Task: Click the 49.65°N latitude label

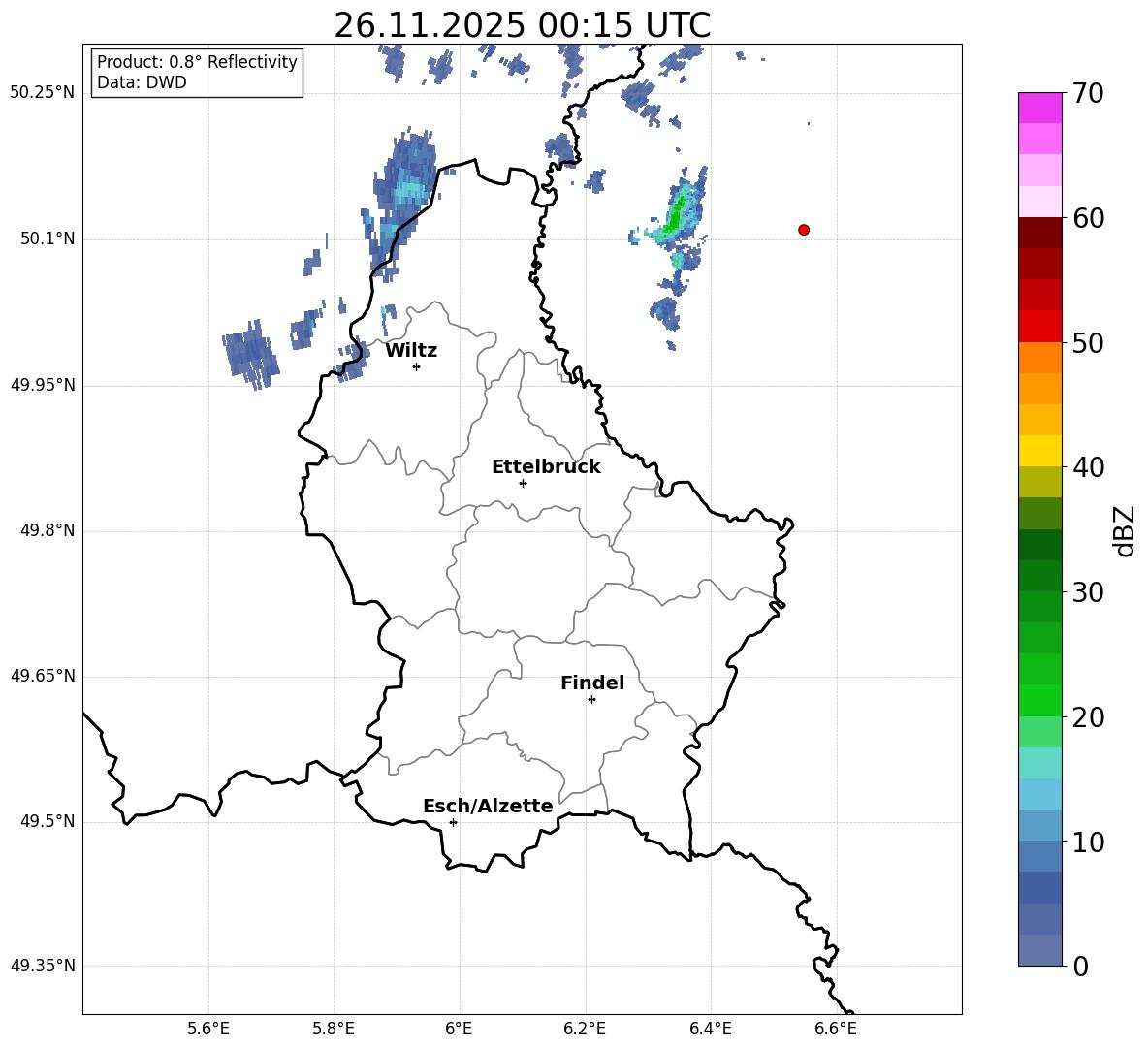Action: coord(43,676)
